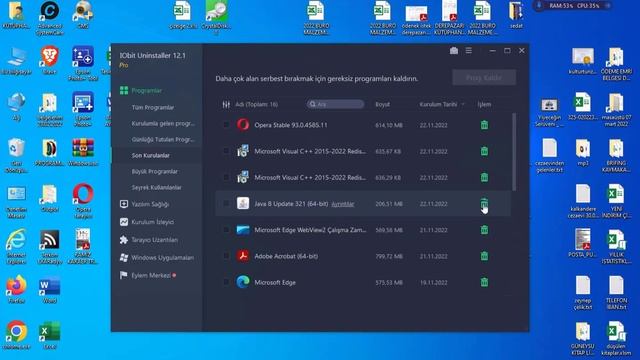Open Günlüğü Tutulan Programlar in the sidebar
640x360 pixels.
point(163,139)
